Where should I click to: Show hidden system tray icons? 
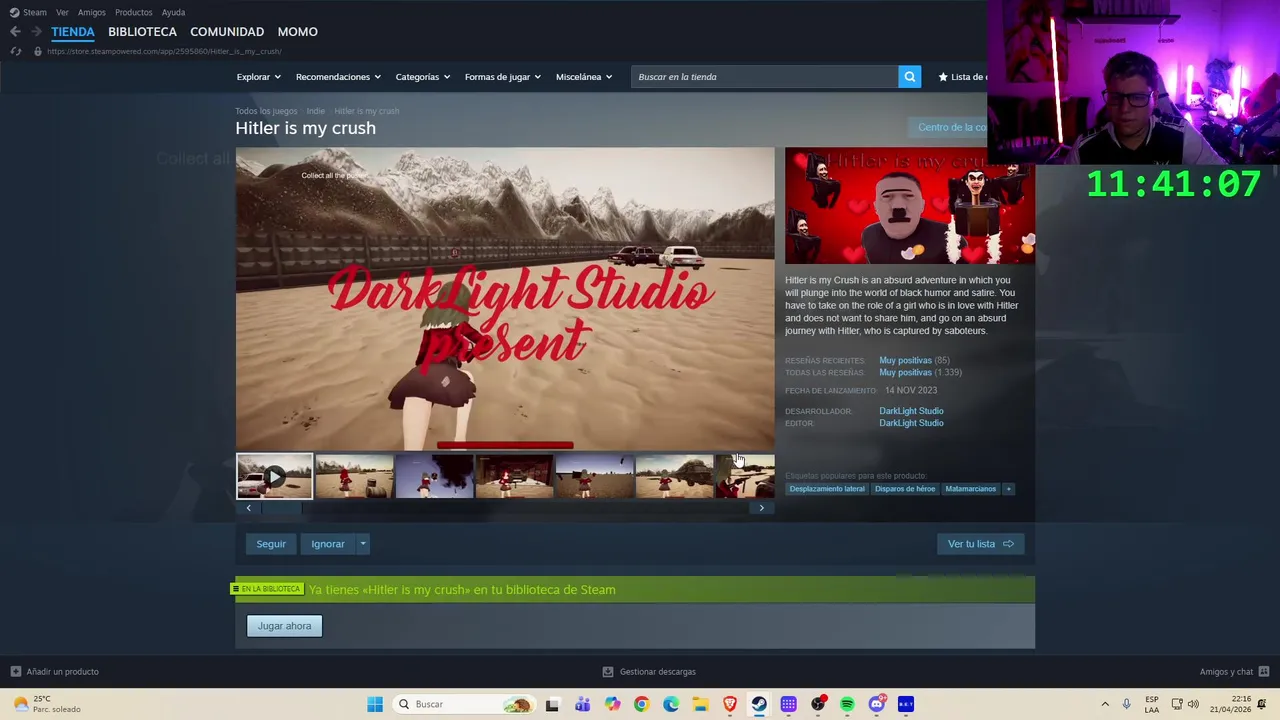click(x=1105, y=704)
